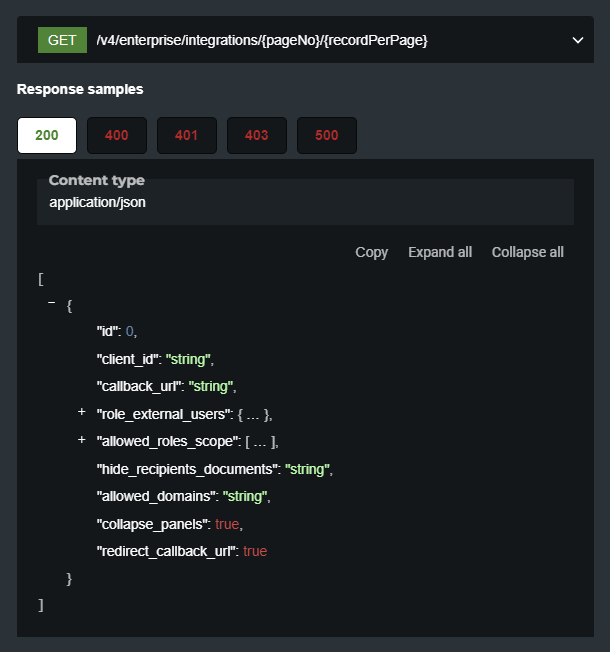Show the 403 response sample

257,135
